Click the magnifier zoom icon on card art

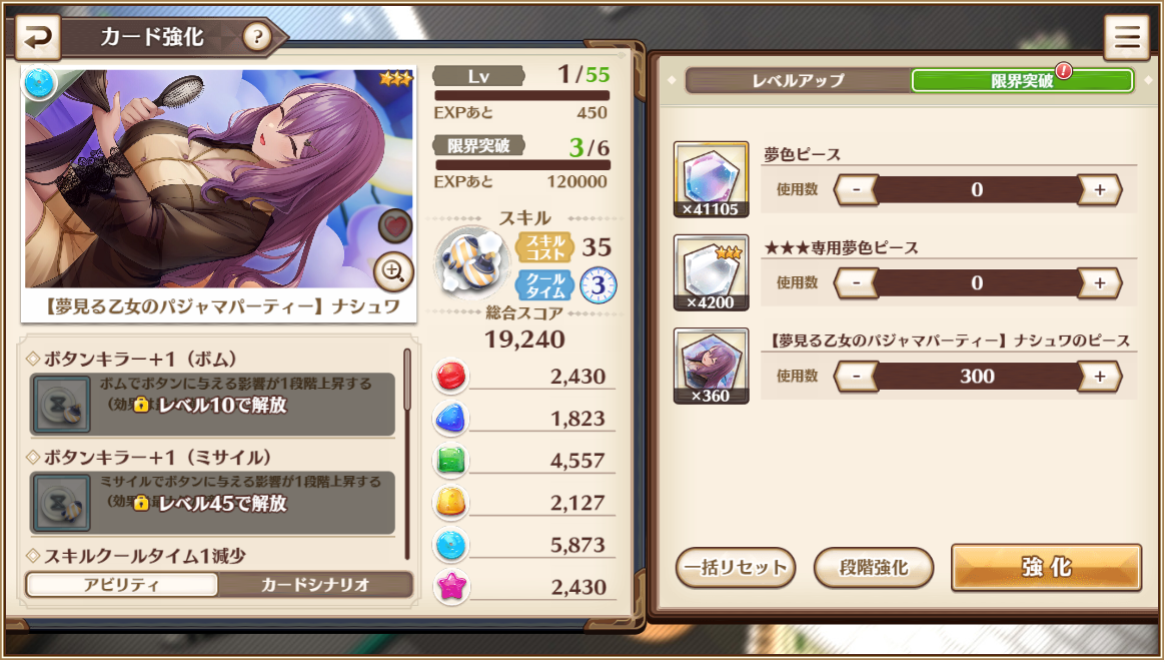coord(393,272)
